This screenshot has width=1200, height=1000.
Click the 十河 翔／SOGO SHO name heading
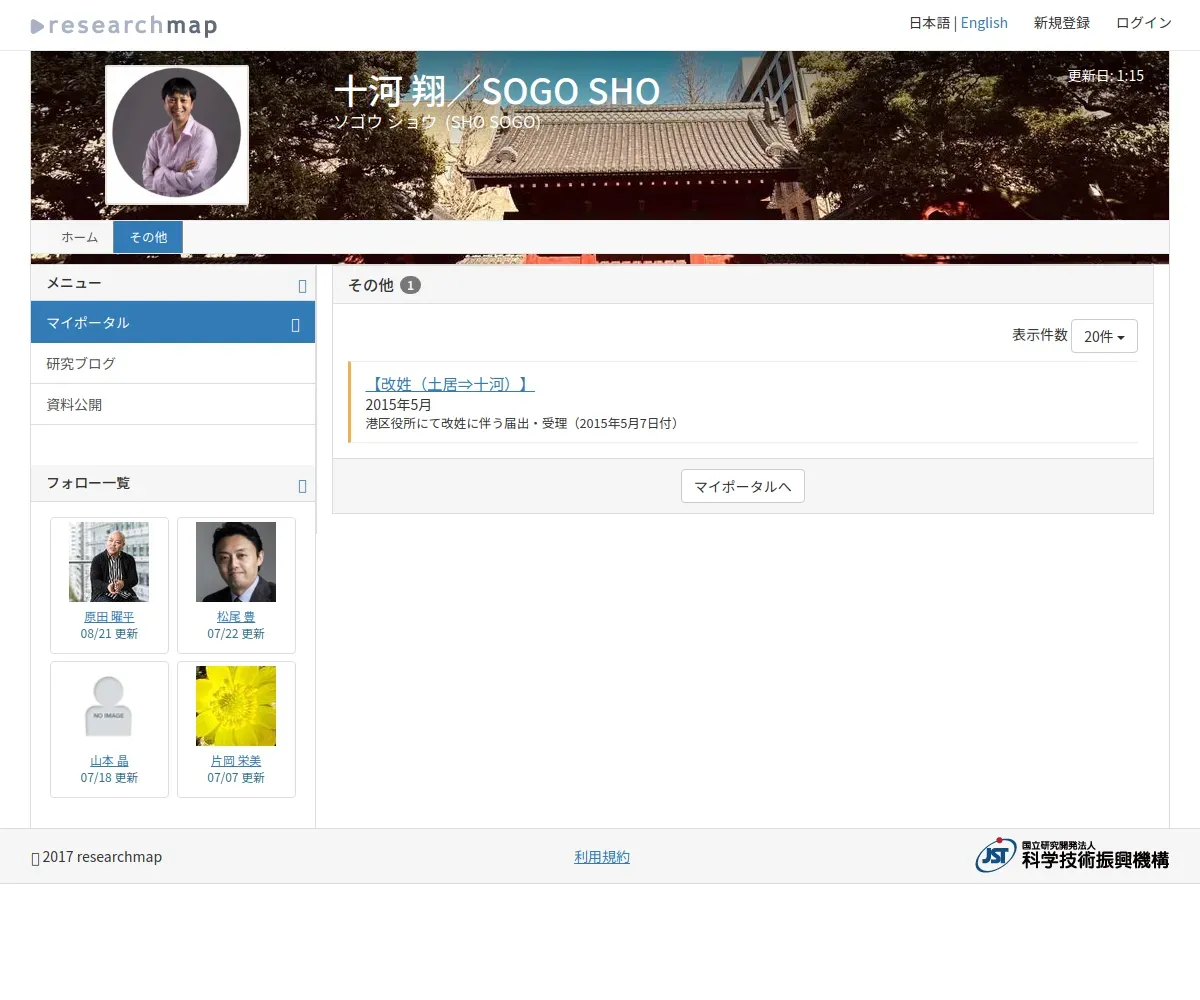pos(497,91)
